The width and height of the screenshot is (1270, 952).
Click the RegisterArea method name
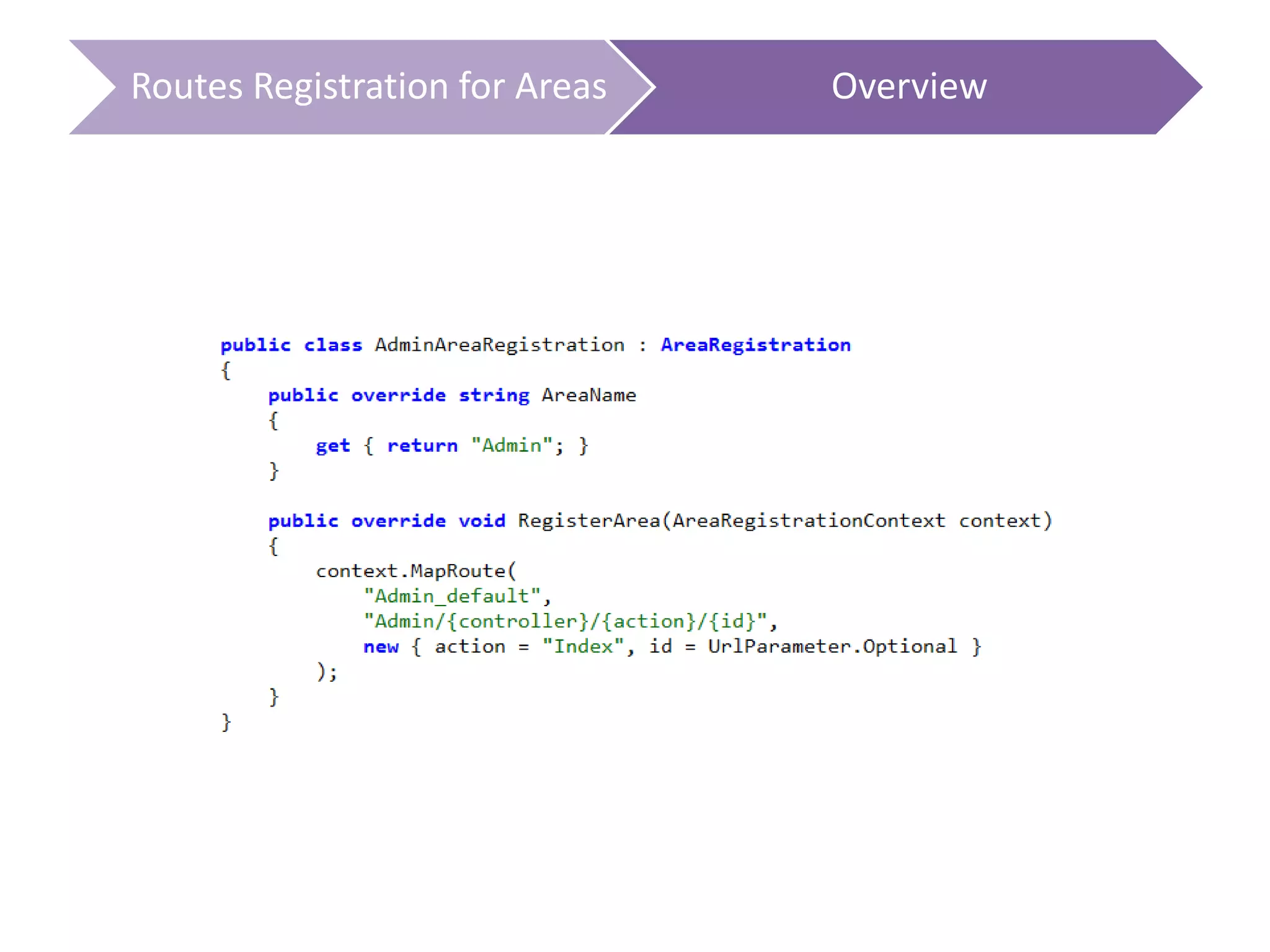click(x=588, y=521)
